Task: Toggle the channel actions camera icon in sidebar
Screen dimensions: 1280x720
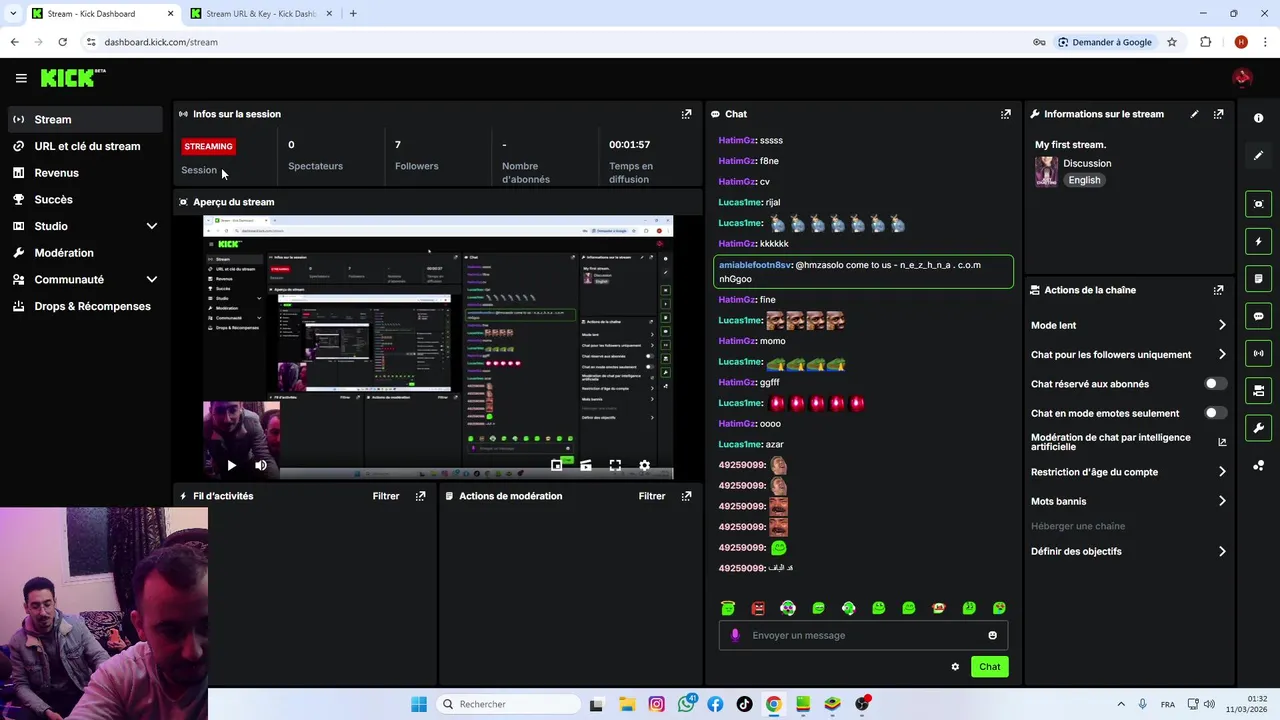Action: pyautogui.click(x=1258, y=391)
